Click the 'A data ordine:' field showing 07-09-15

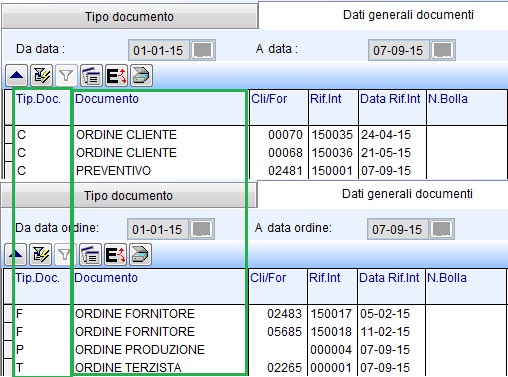point(397,229)
